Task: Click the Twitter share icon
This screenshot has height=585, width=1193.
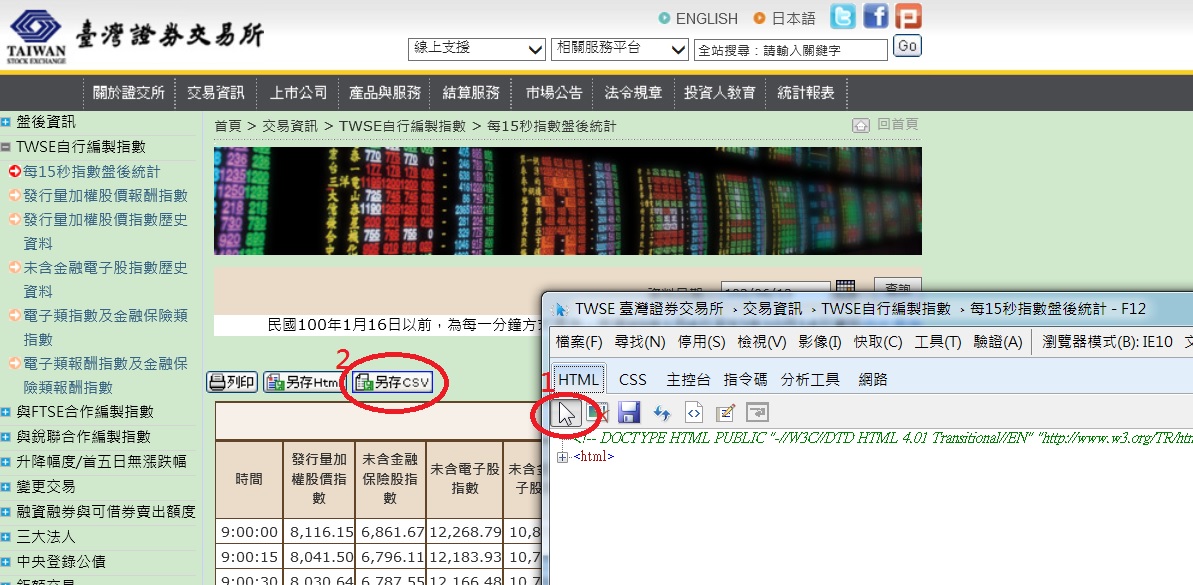Action: [843, 16]
